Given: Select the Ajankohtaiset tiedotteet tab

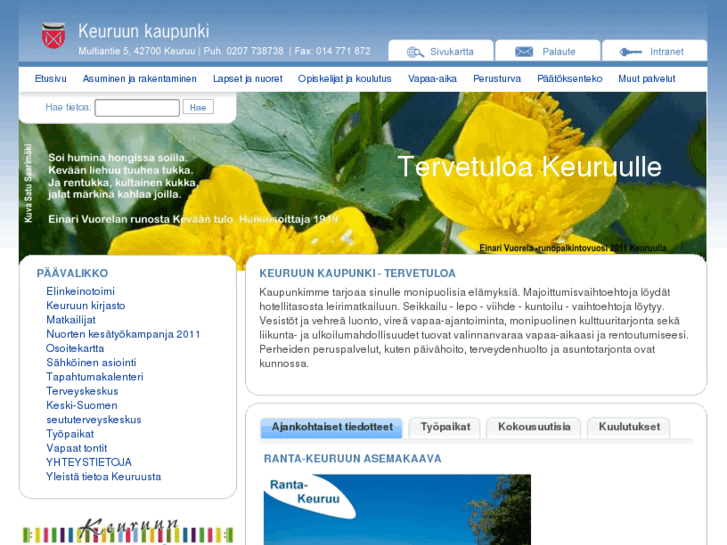Looking at the screenshot, I should point(332,427).
